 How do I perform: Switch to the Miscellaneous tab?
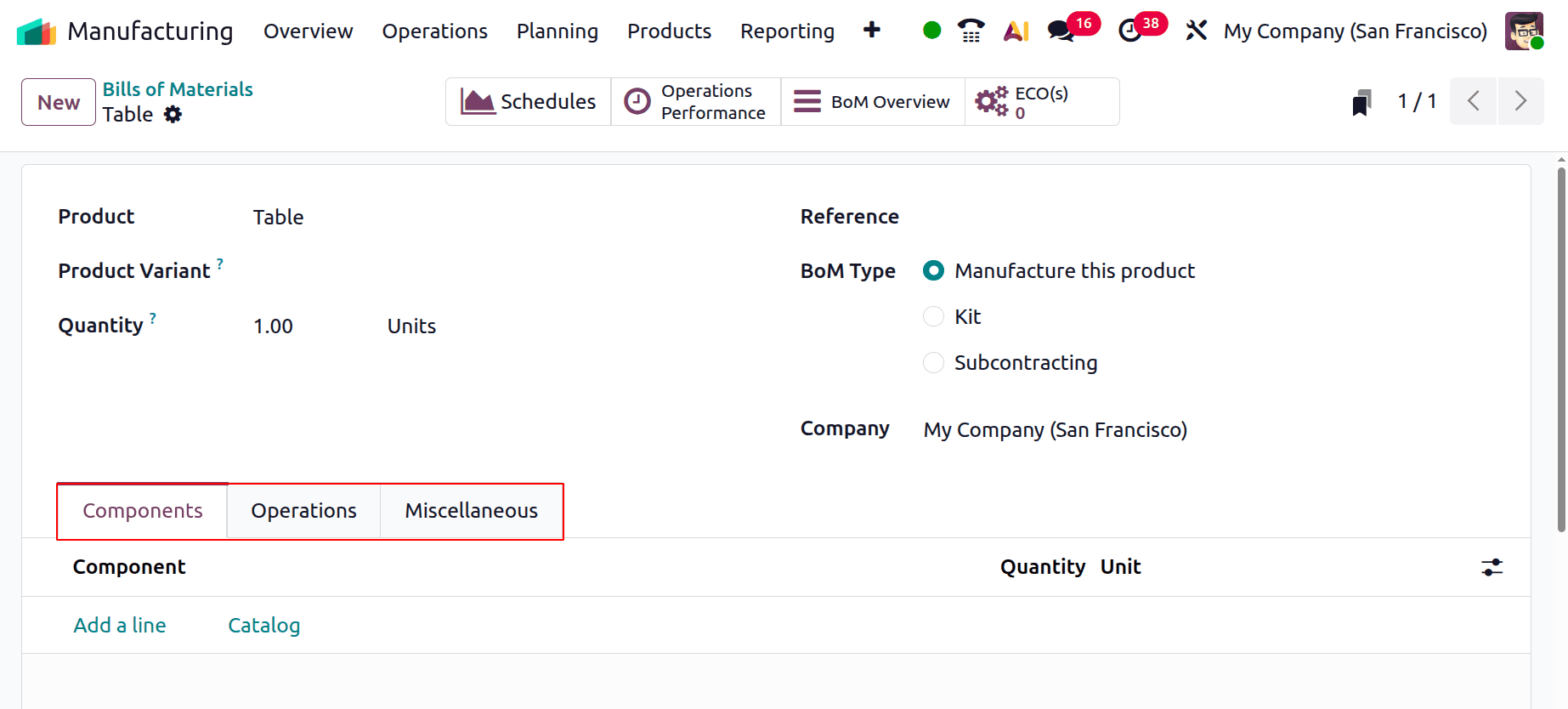click(x=471, y=511)
